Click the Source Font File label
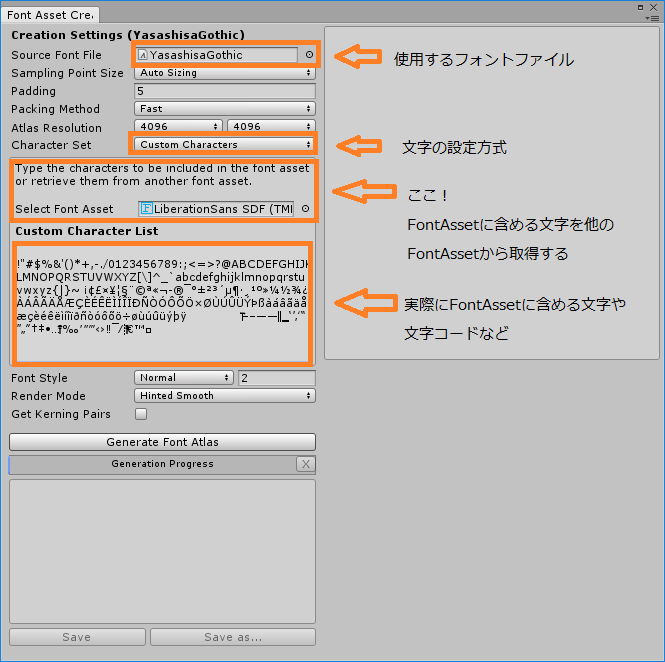 56,55
